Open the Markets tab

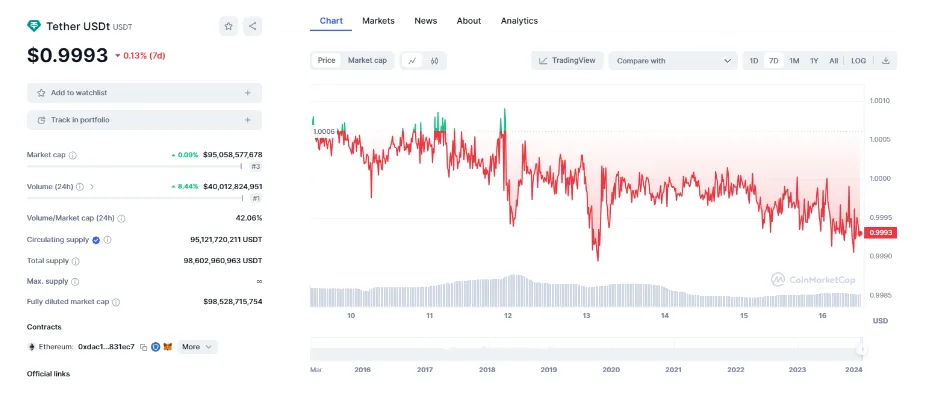click(378, 21)
